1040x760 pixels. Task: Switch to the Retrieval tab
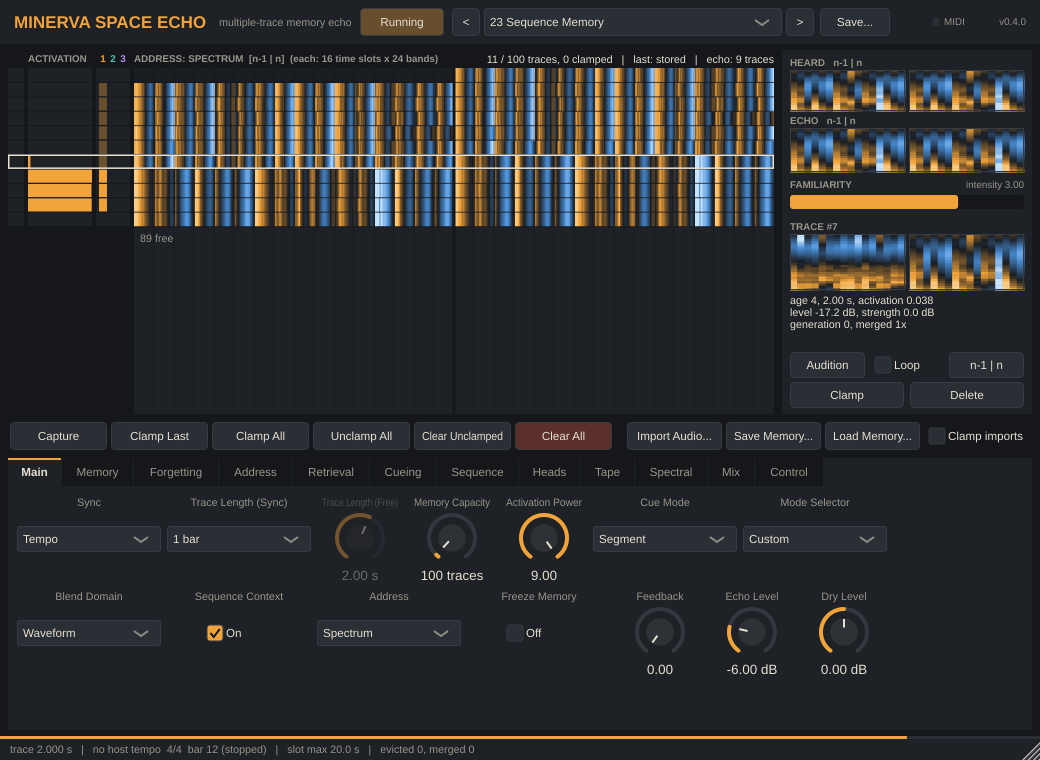331,472
